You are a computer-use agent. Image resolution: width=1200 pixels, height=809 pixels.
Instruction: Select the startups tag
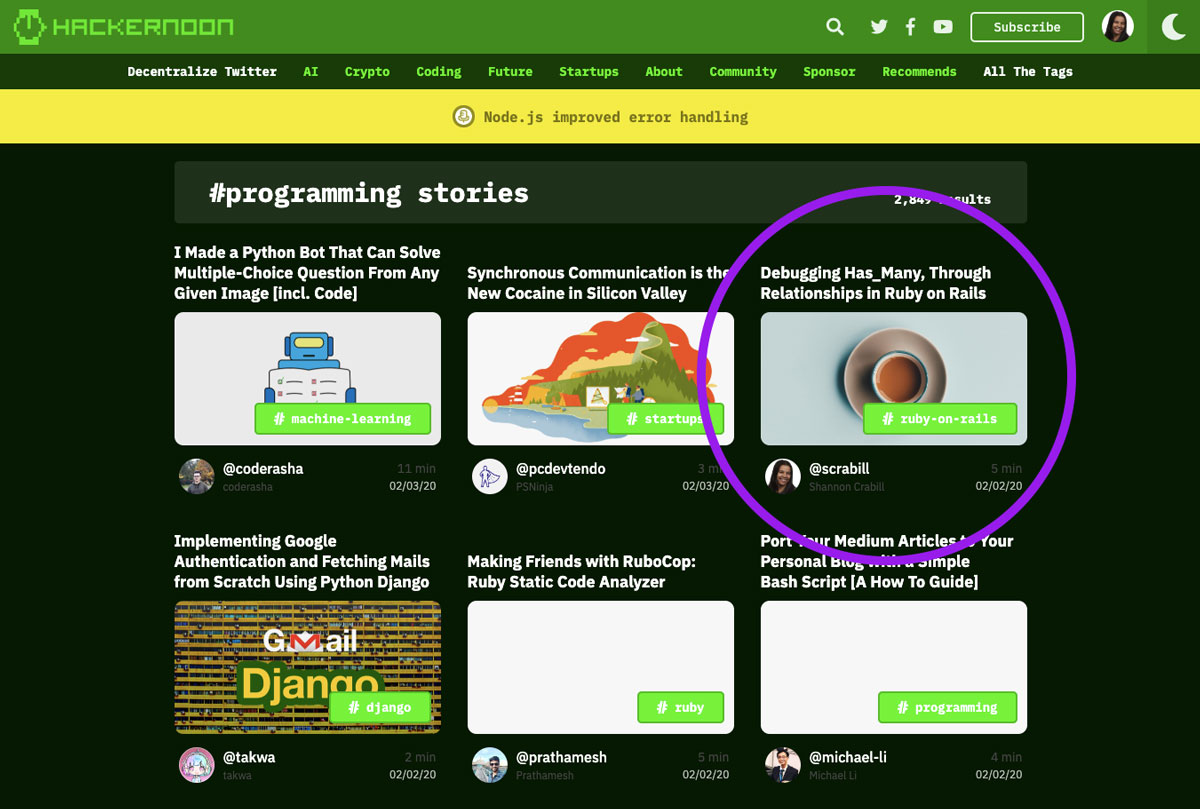pos(665,419)
